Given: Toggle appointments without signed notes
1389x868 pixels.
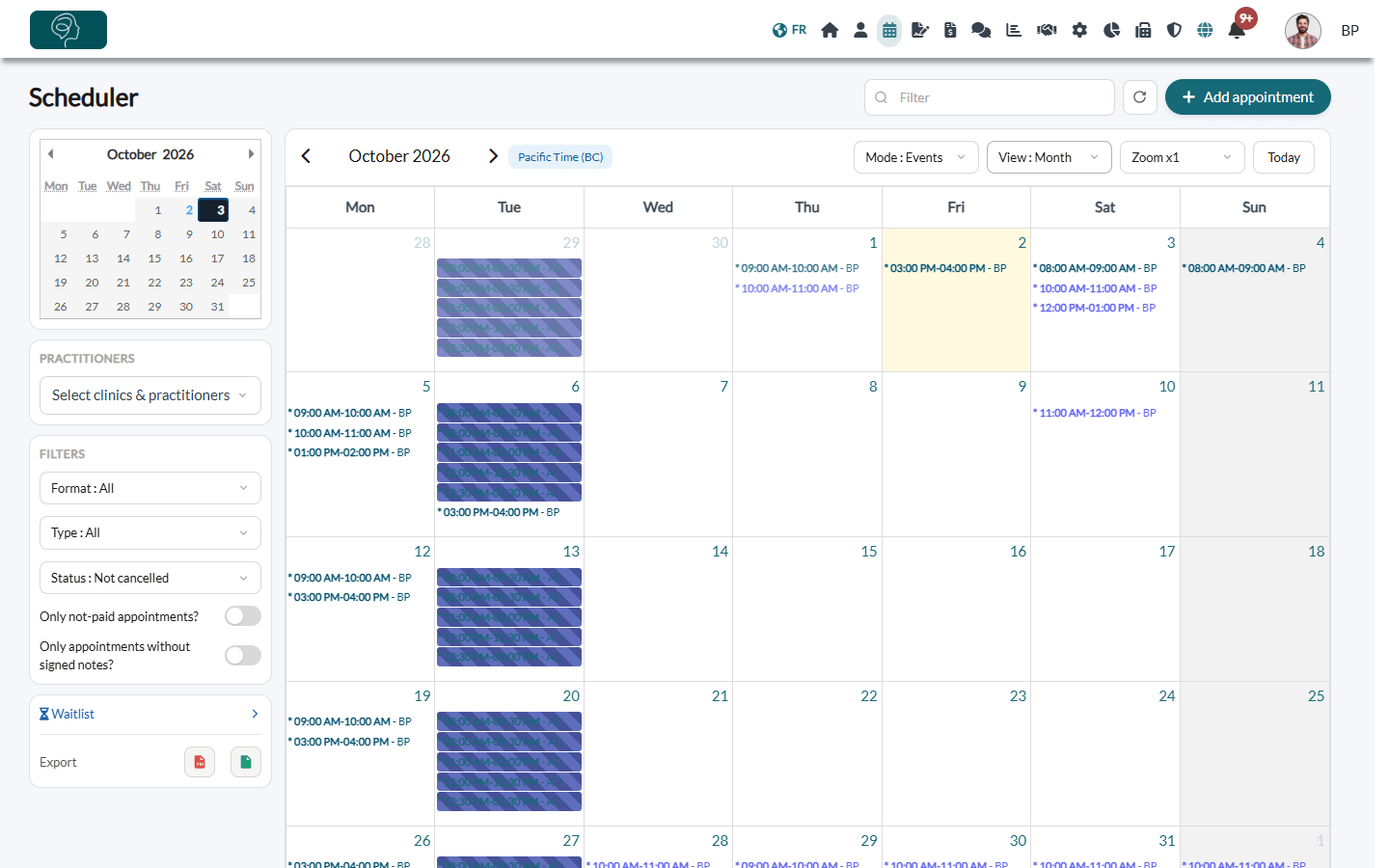Looking at the screenshot, I should 243,656.
